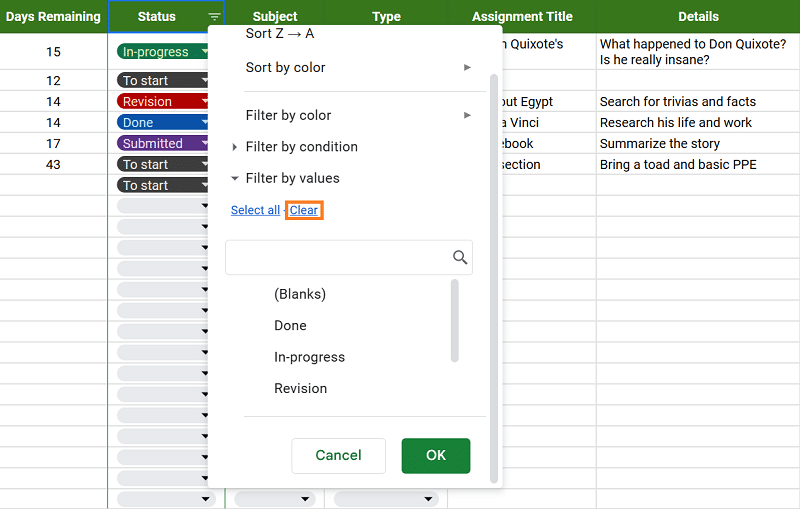This screenshot has width=800, height=511.
Task: Open the Sort by color submenu arrow
Action: click(467, 68)
